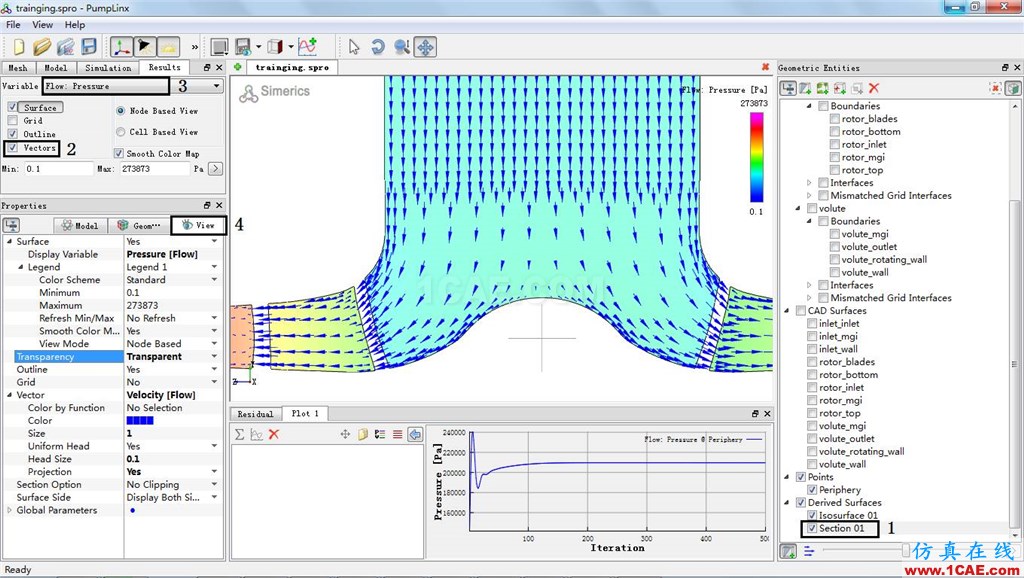Enable the Grid checkbox

tap(12, 120)
